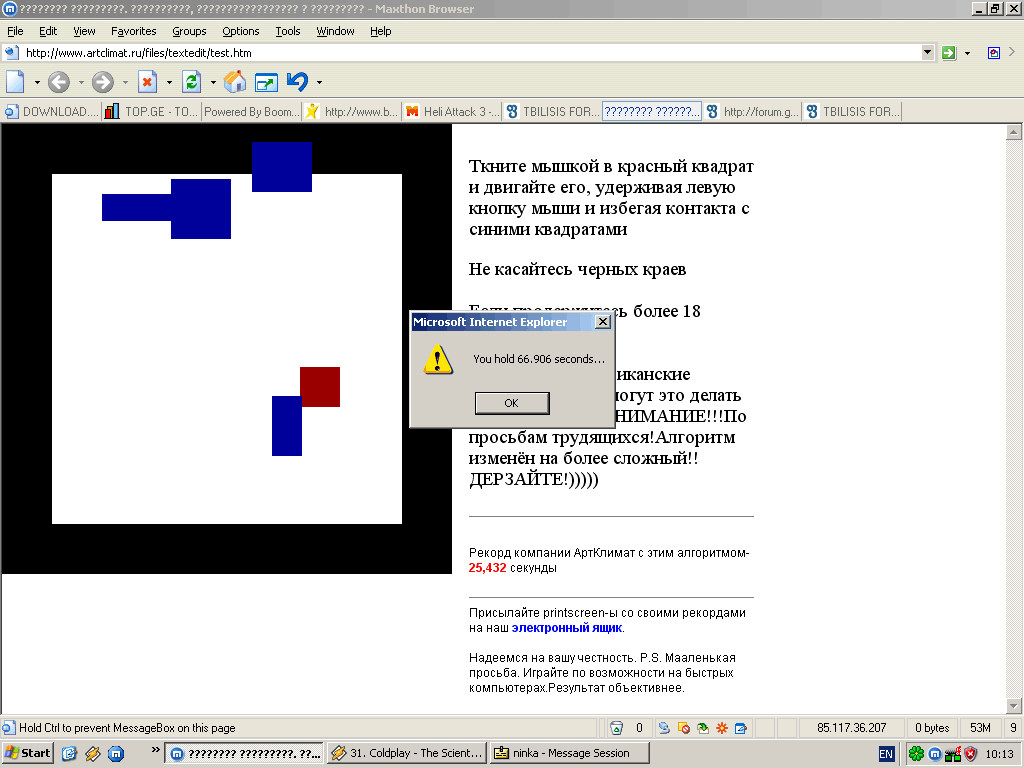
Task: Click the 85.117.36.207 status bar text
Action: [x=852, y=728]
